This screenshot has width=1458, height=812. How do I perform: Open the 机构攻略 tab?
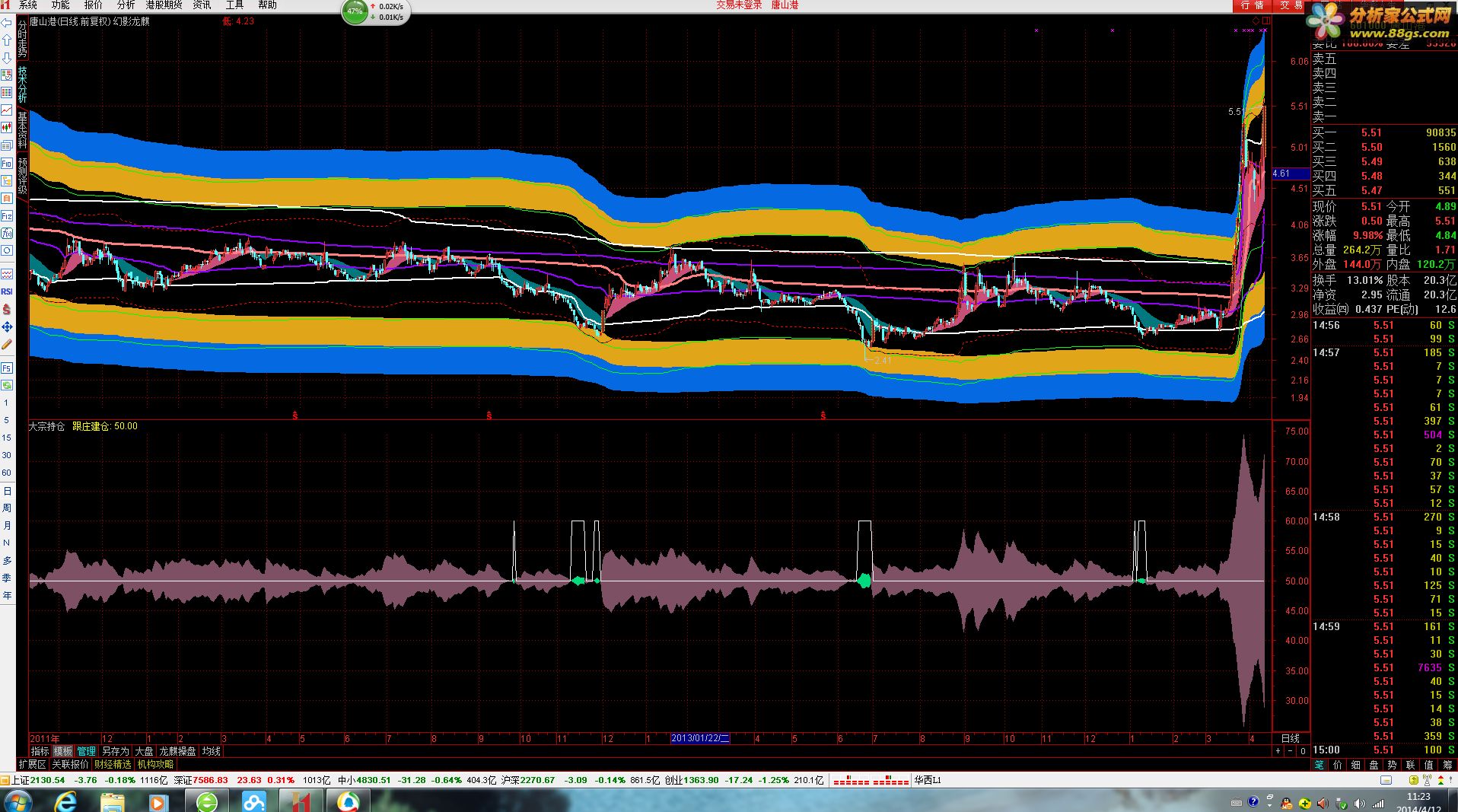coord(156,764)
